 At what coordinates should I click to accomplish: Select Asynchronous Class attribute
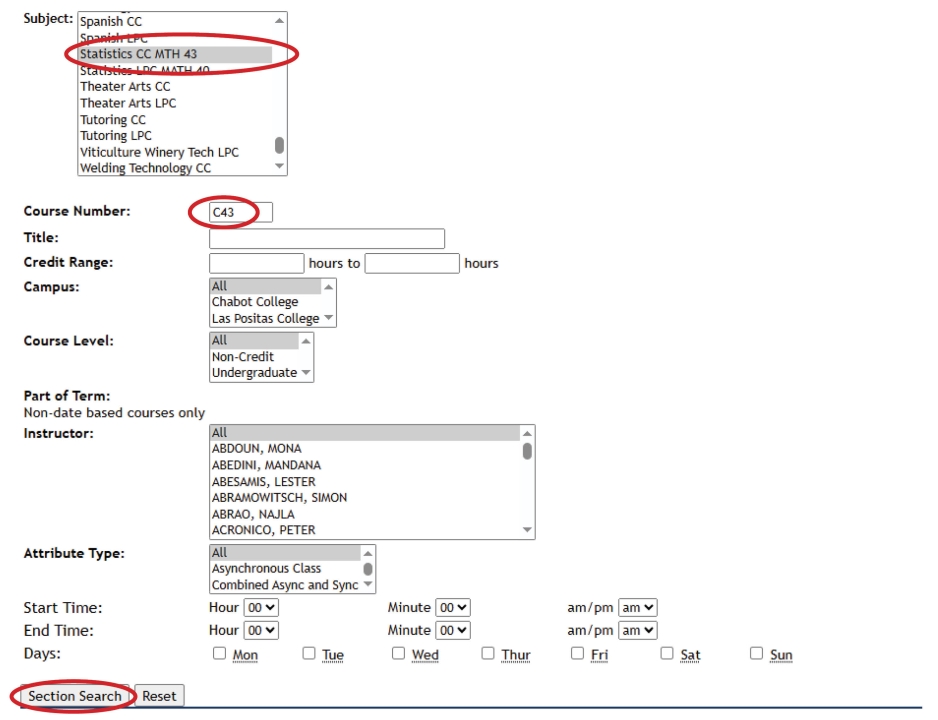pyautogui.click(x=286, y=569)
